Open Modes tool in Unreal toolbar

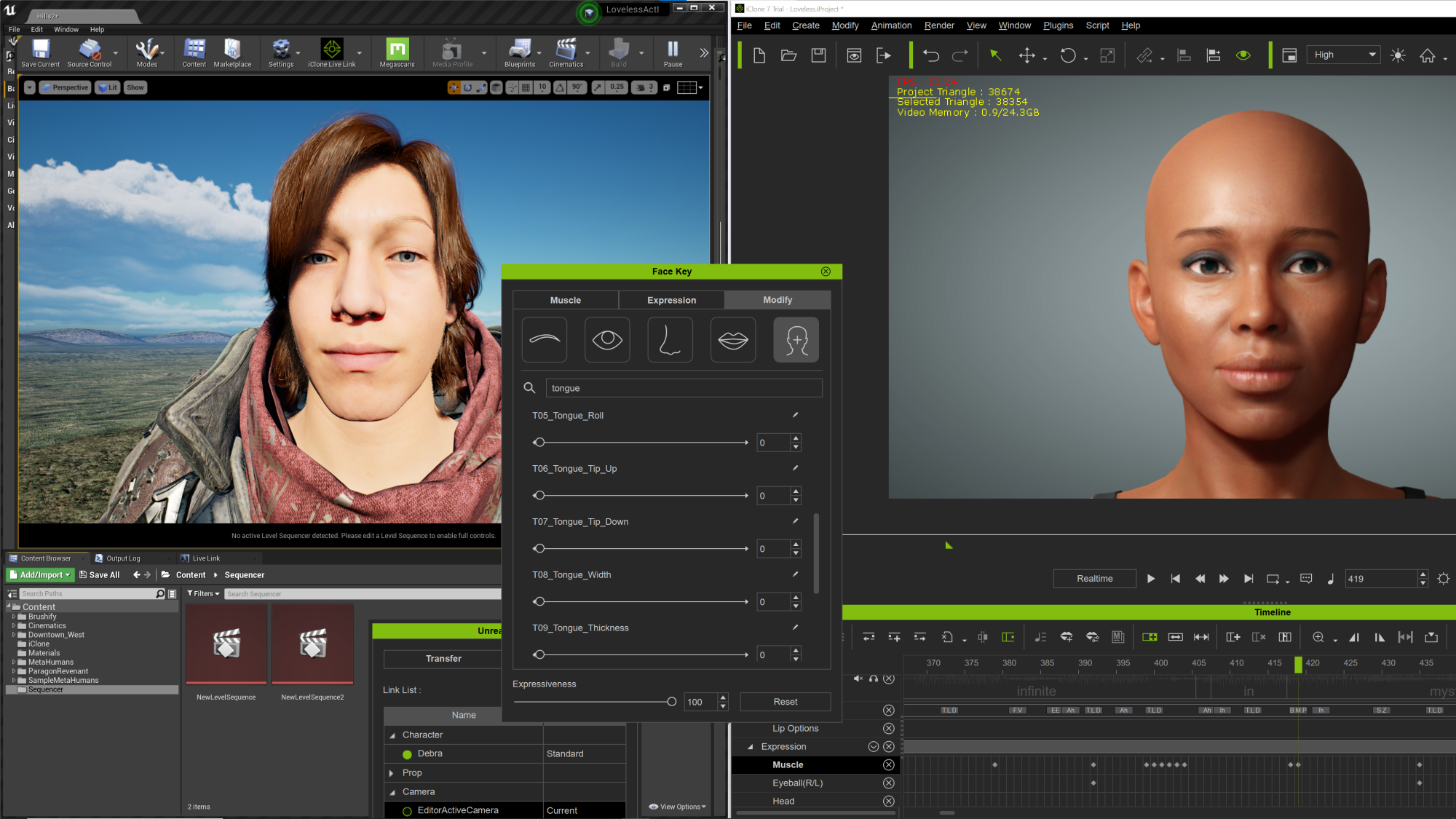[x=147, y=53]
